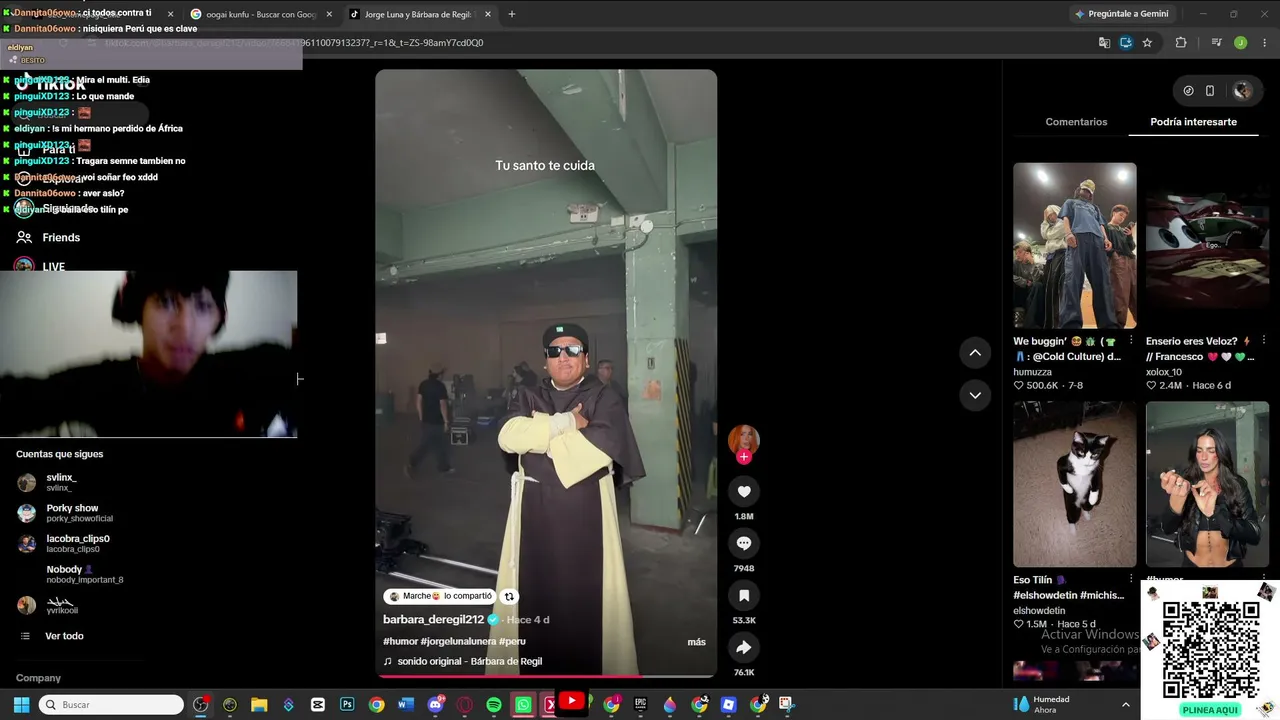Like the TikTok video with heart icon
The width and height of the screenshot is (1280, 720).
744,491
